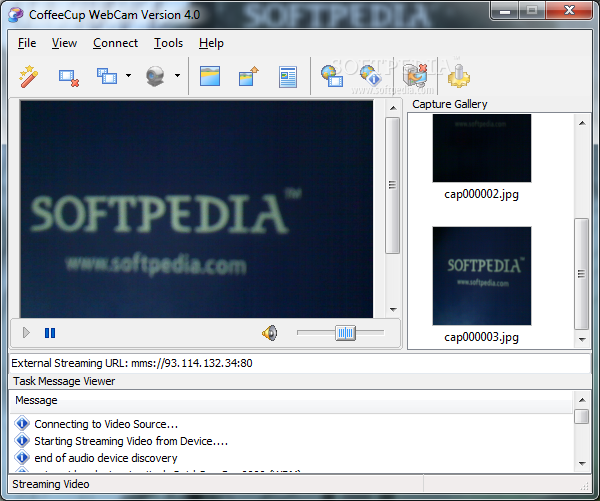The image size is (600, 501).
Task: Select the cap000003.jpg thumbnail
Action: click(x=482, y=276)
